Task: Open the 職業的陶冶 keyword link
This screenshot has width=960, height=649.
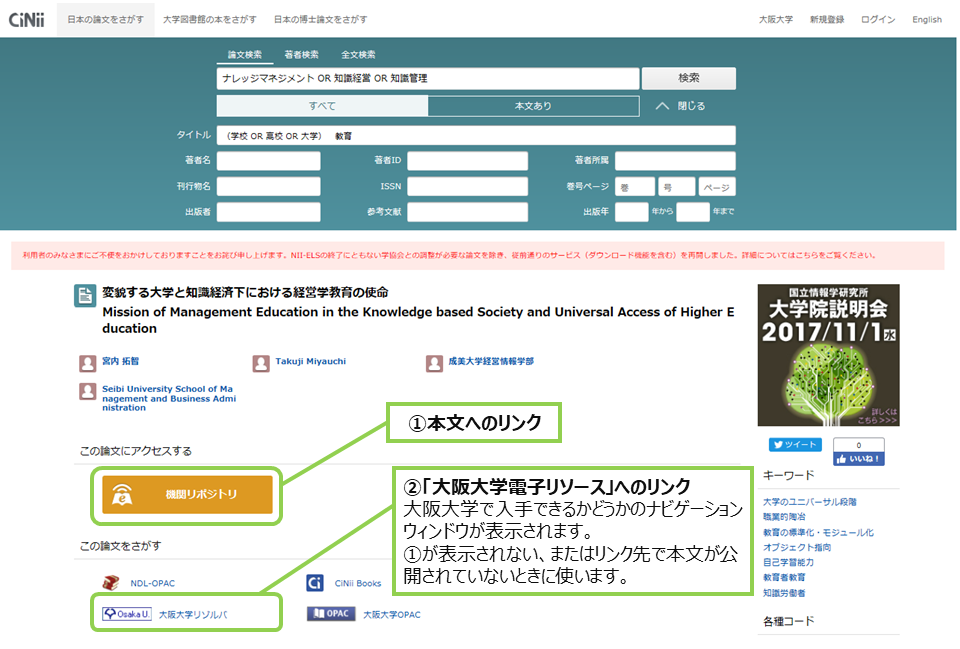Action: (x=783, y=518)
